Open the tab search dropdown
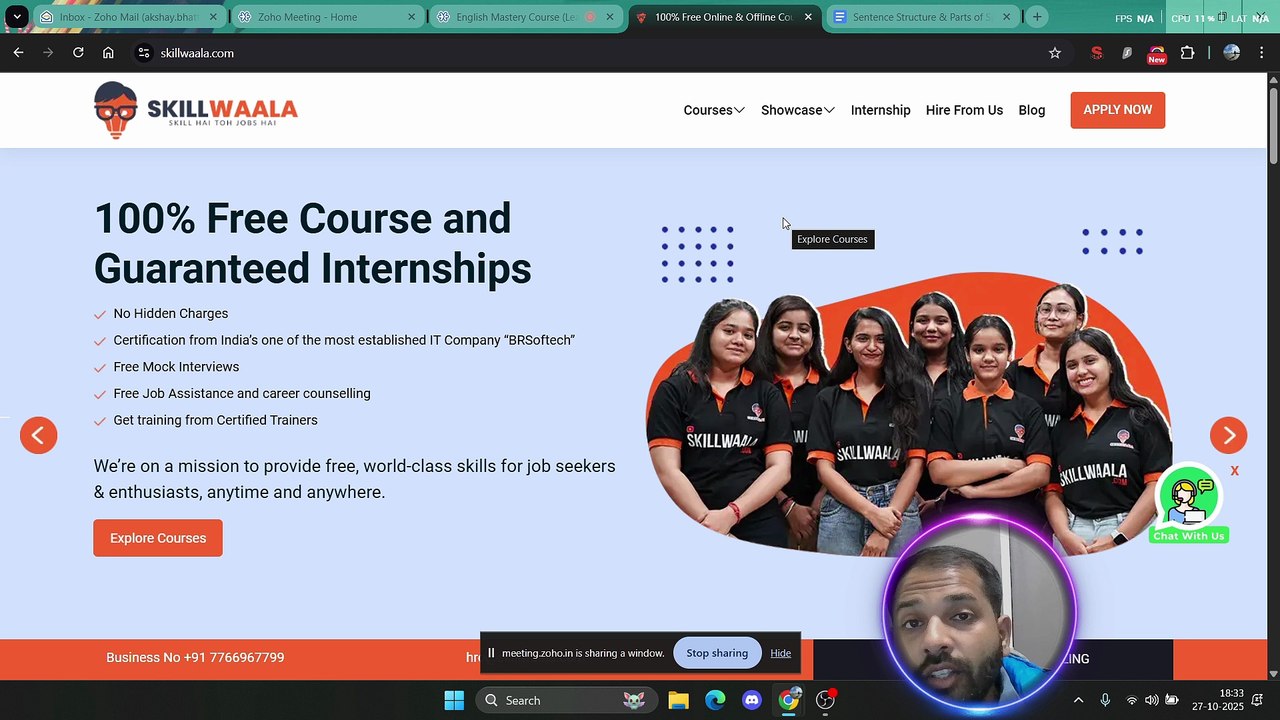This screenshot has width=1280, height=720. (17, 17)
